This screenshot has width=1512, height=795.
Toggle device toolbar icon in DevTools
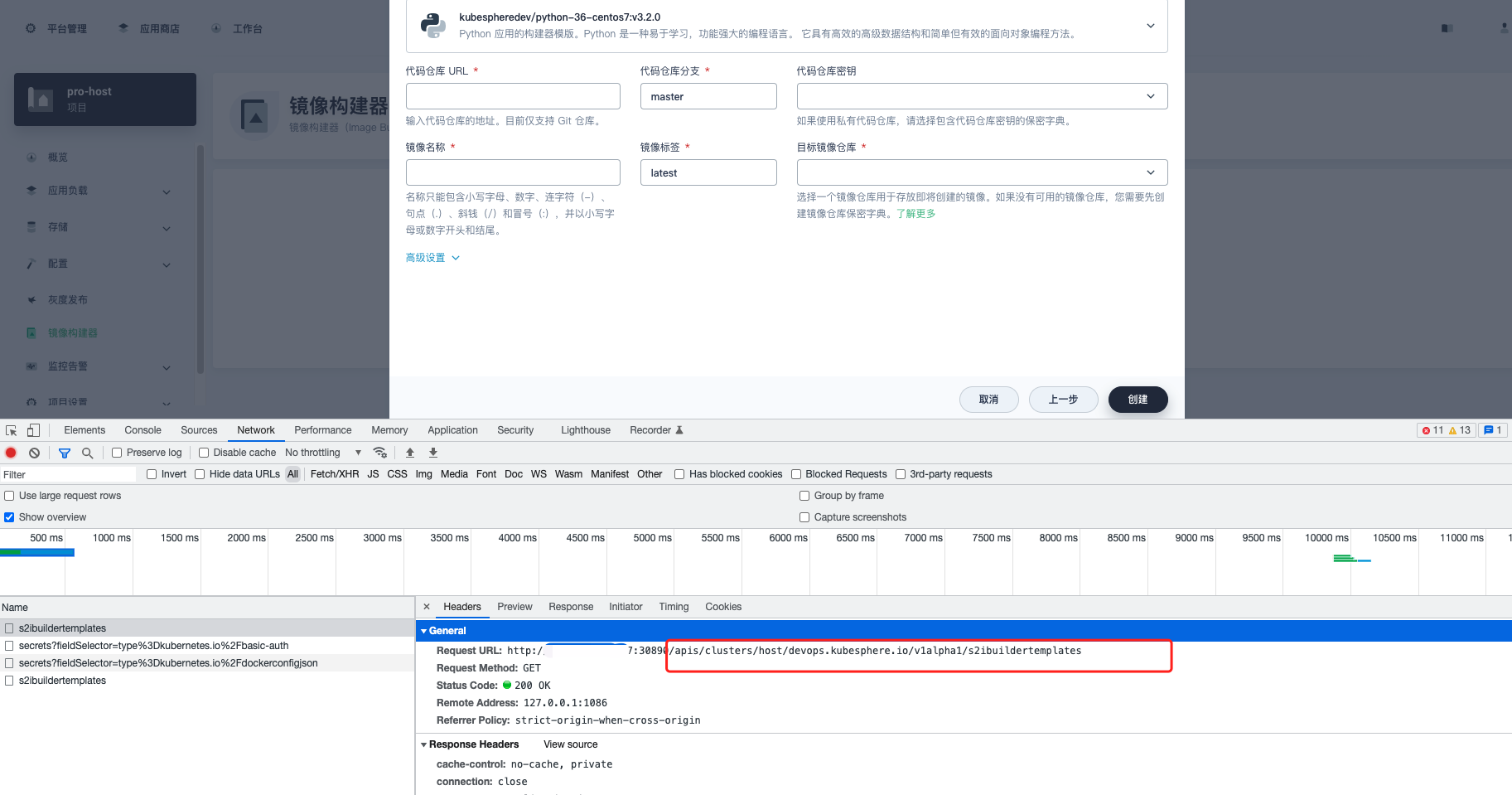tap(33, 430)
